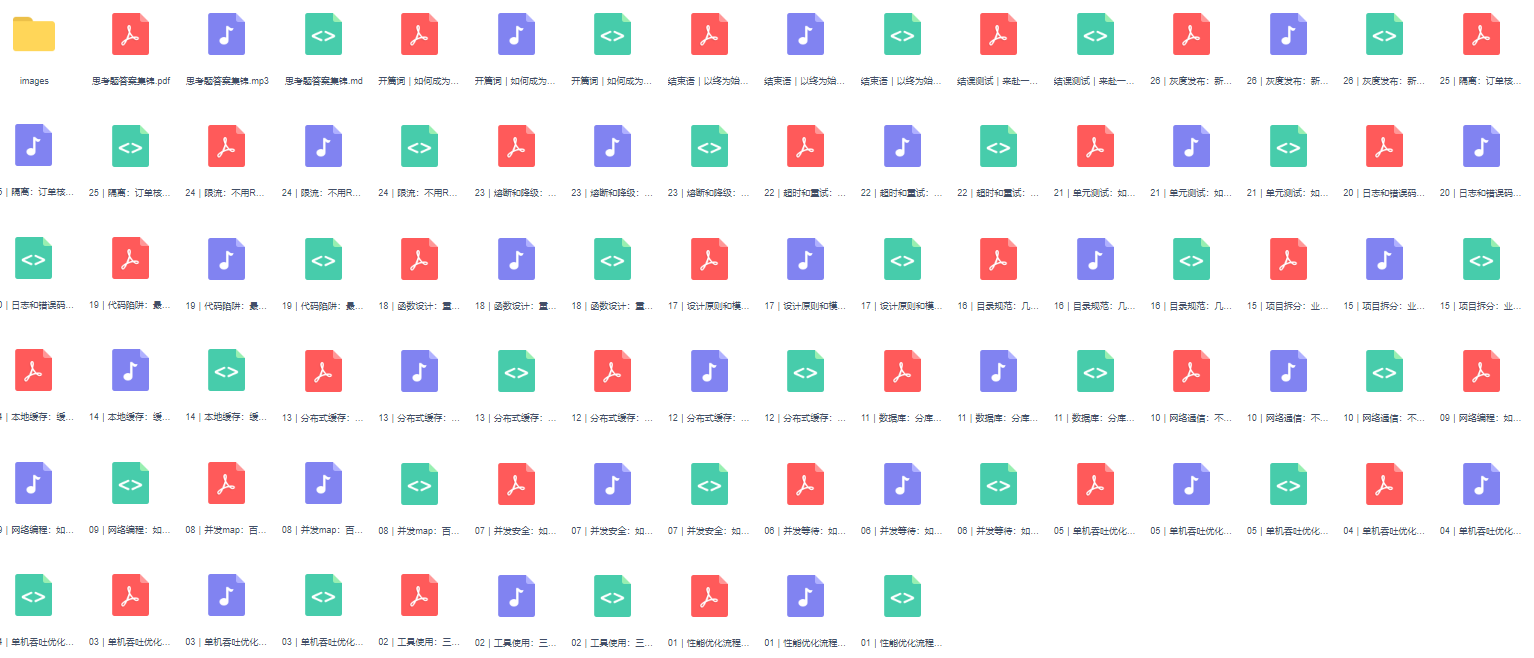Screen dimensions: 1534x658
Task: Open the images folder
Action: coord(34,35)
